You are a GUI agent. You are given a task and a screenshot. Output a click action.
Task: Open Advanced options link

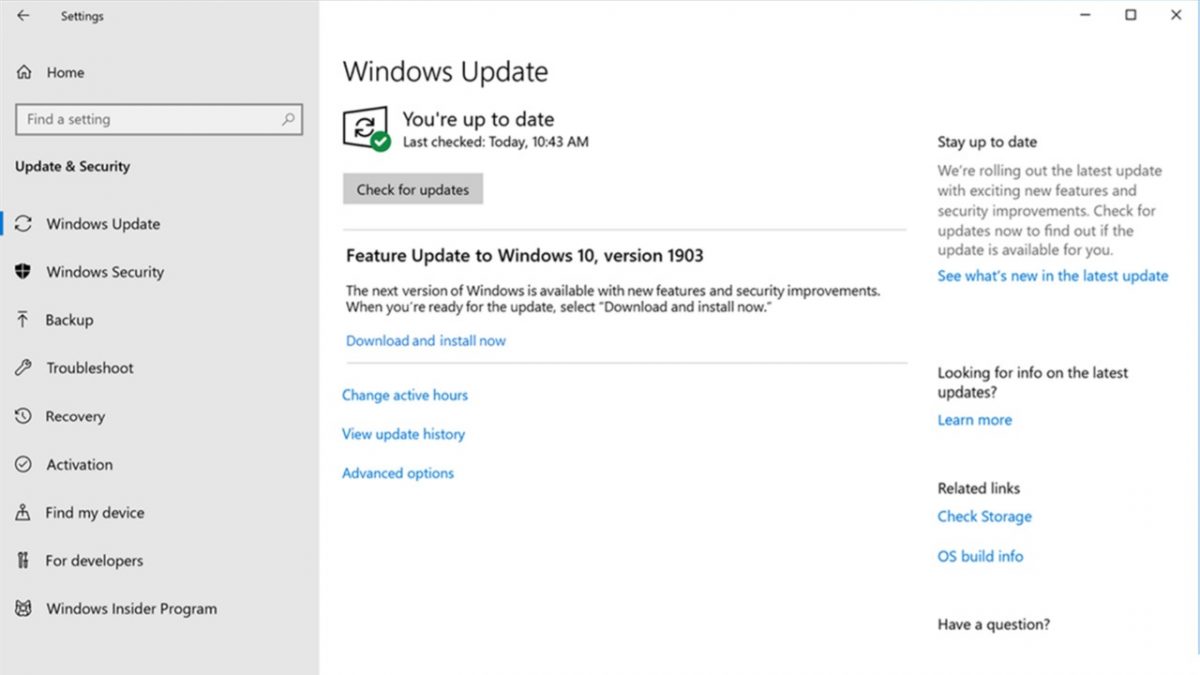[x=398, y=473]
